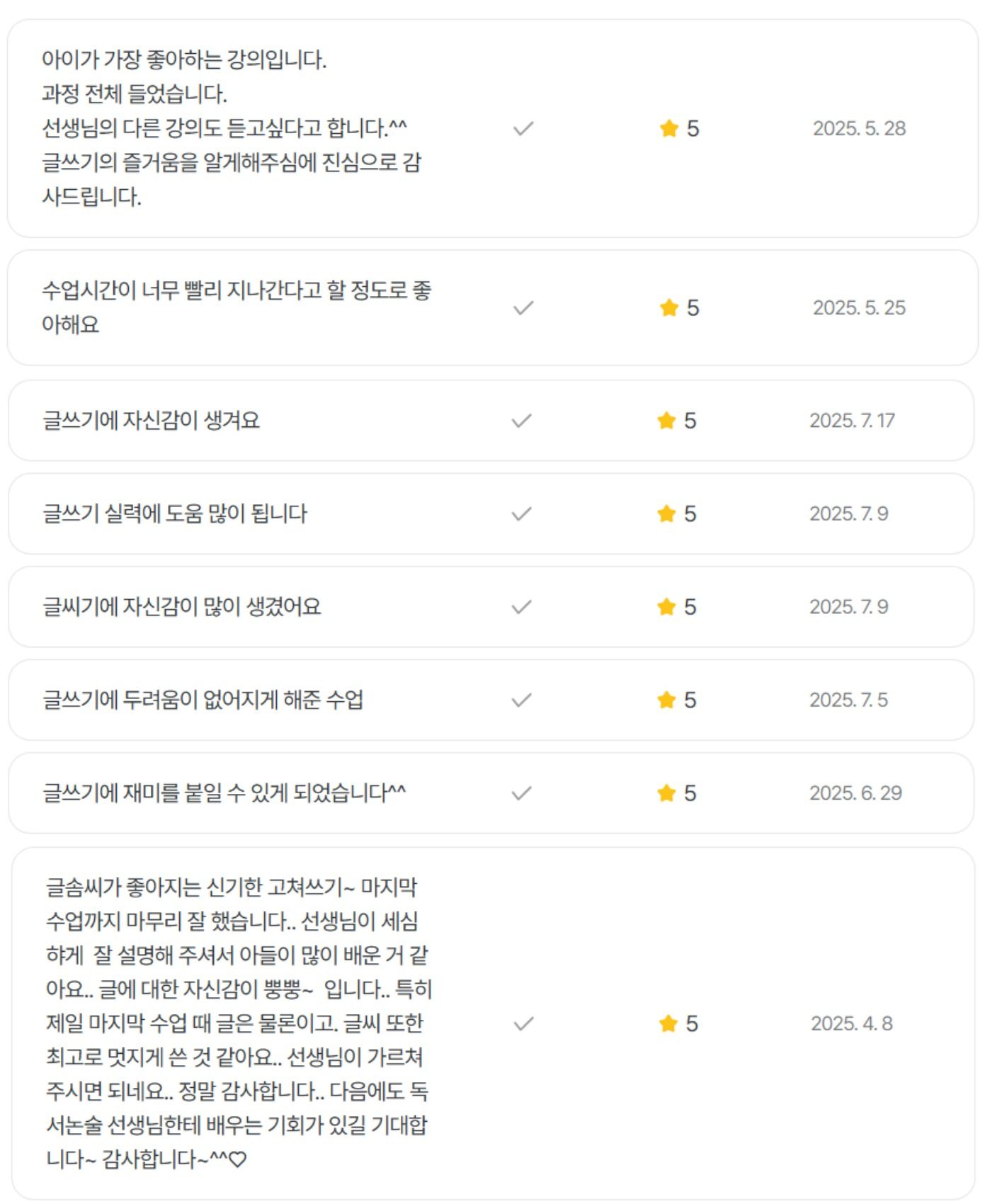Click checkmark on 2025. 5. 25 review

pyautogui.click(x=523, y=308)
